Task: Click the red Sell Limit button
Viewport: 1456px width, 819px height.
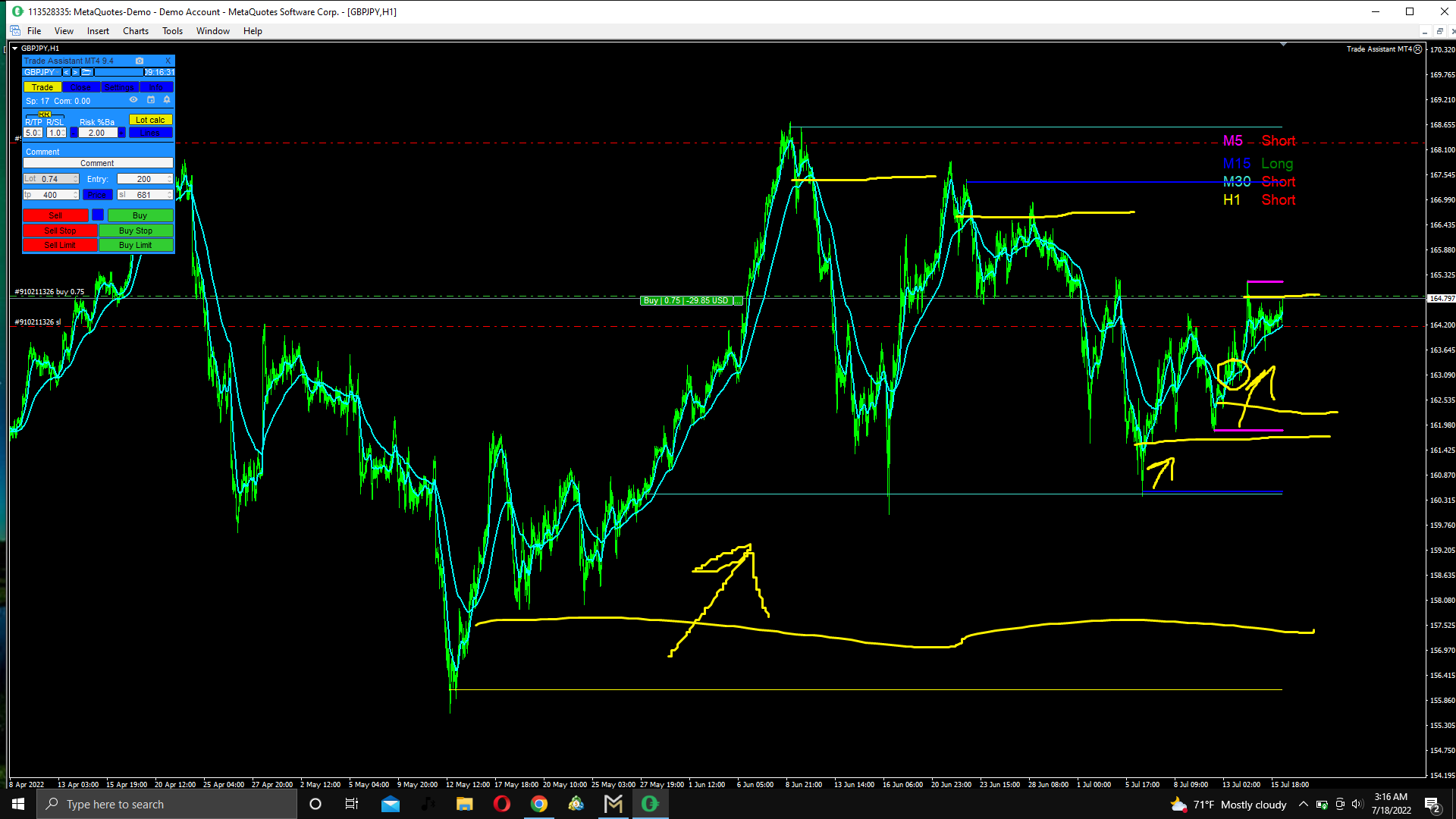Action: pos(60,245)
